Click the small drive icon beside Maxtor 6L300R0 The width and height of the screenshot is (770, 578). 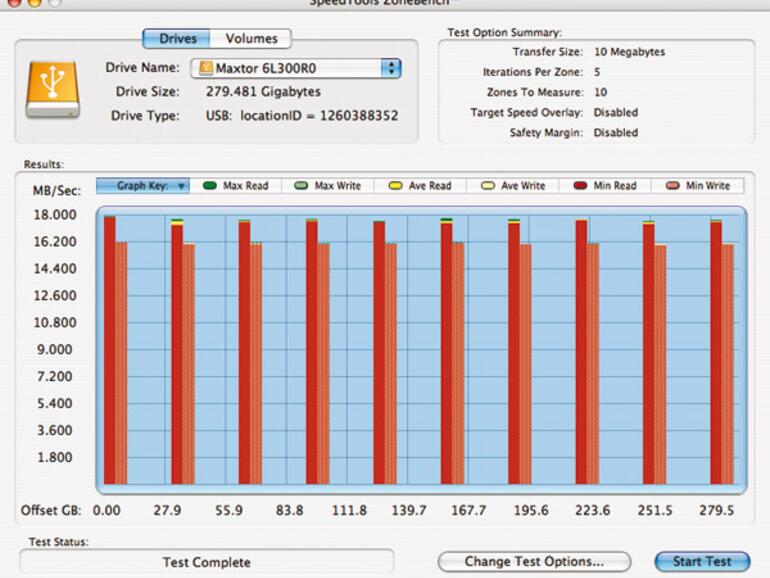[x=206, y=68]
